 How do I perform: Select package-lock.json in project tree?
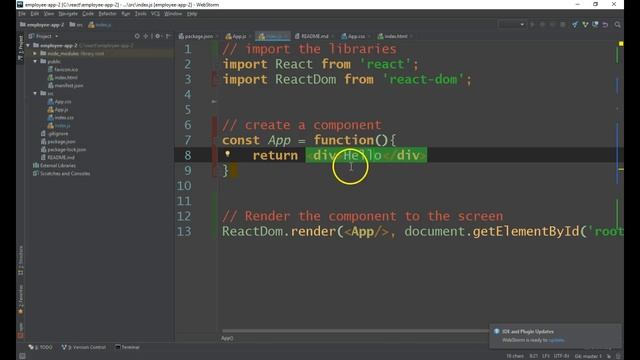(63, 150)
